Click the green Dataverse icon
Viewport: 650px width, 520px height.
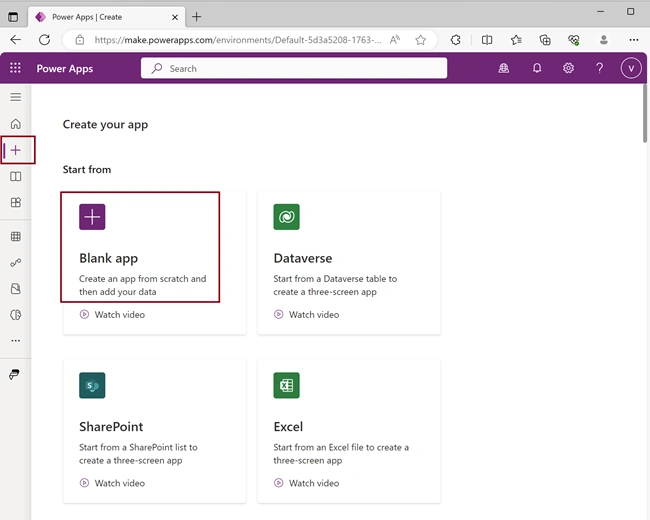(286, 217)
